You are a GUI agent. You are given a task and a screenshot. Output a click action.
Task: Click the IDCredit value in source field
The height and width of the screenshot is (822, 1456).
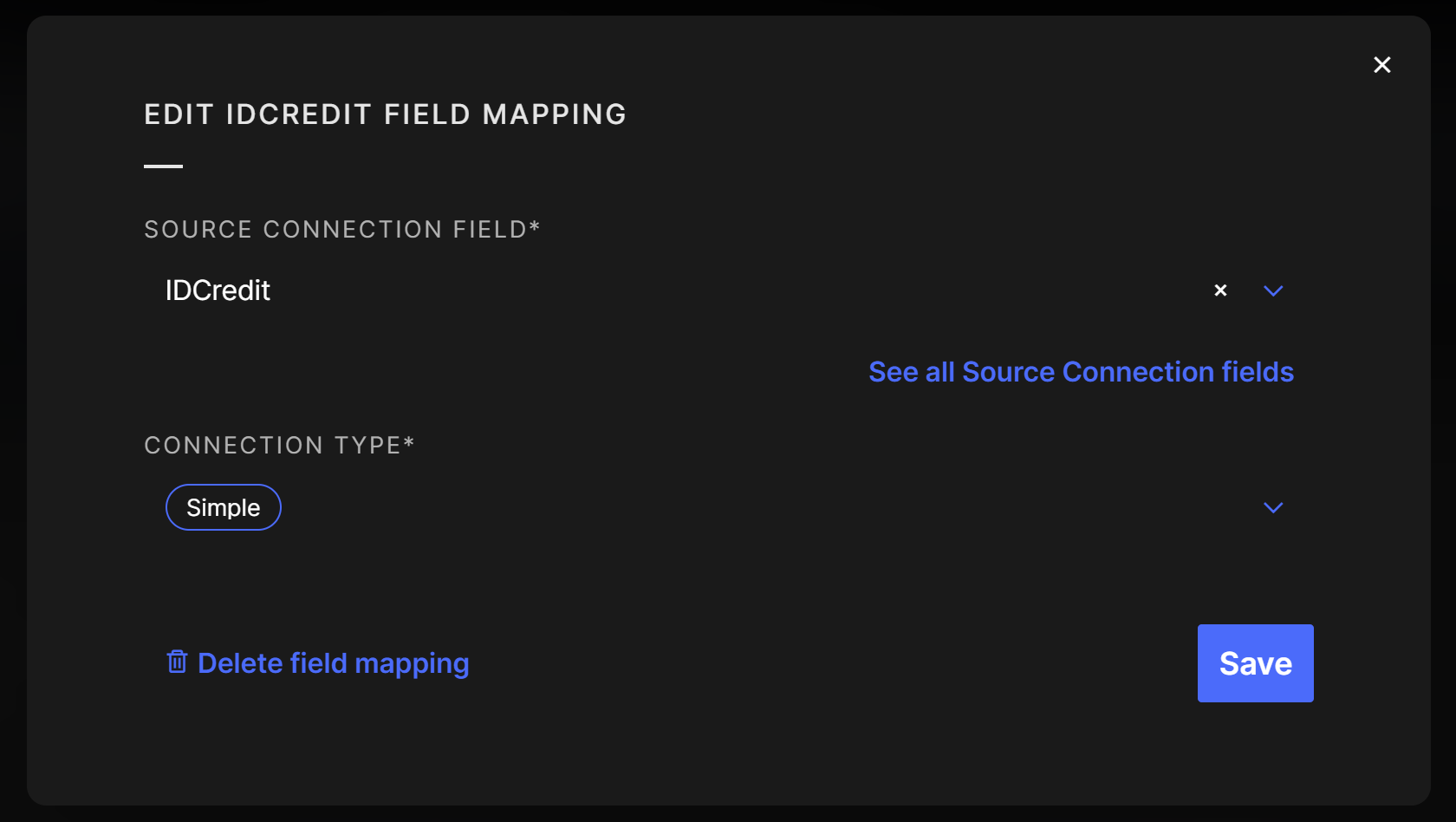tap(218, 290)
